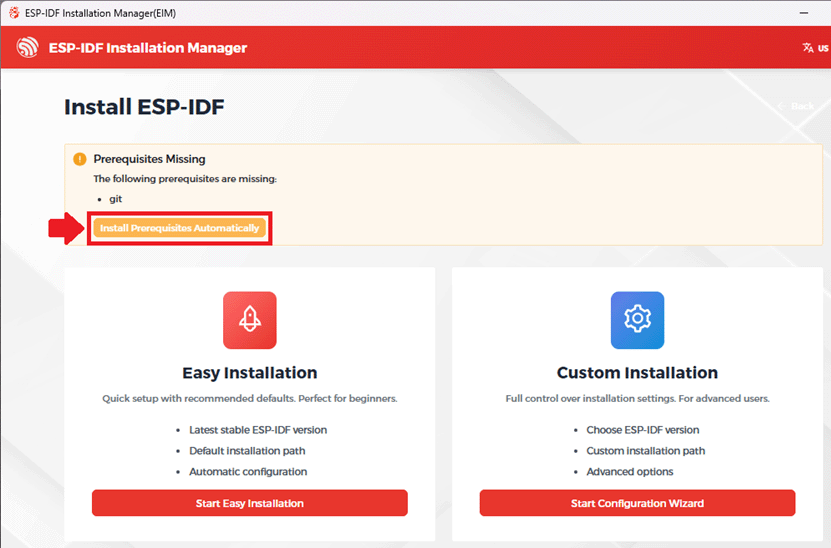Click 'Latest stable ESP-IDF version' bullet
The image size is (831, 548).
(x=258, y=430)
